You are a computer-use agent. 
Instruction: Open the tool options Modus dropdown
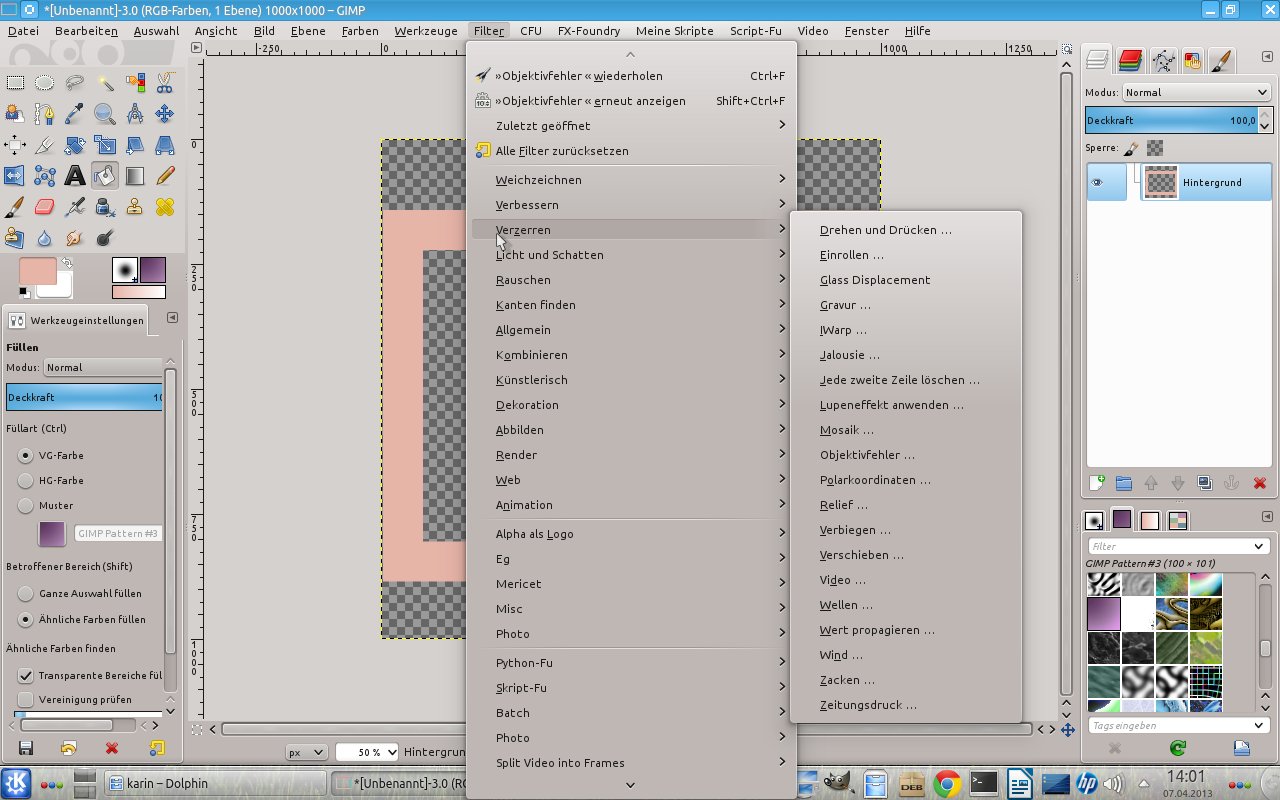click(x=102, y=367)
